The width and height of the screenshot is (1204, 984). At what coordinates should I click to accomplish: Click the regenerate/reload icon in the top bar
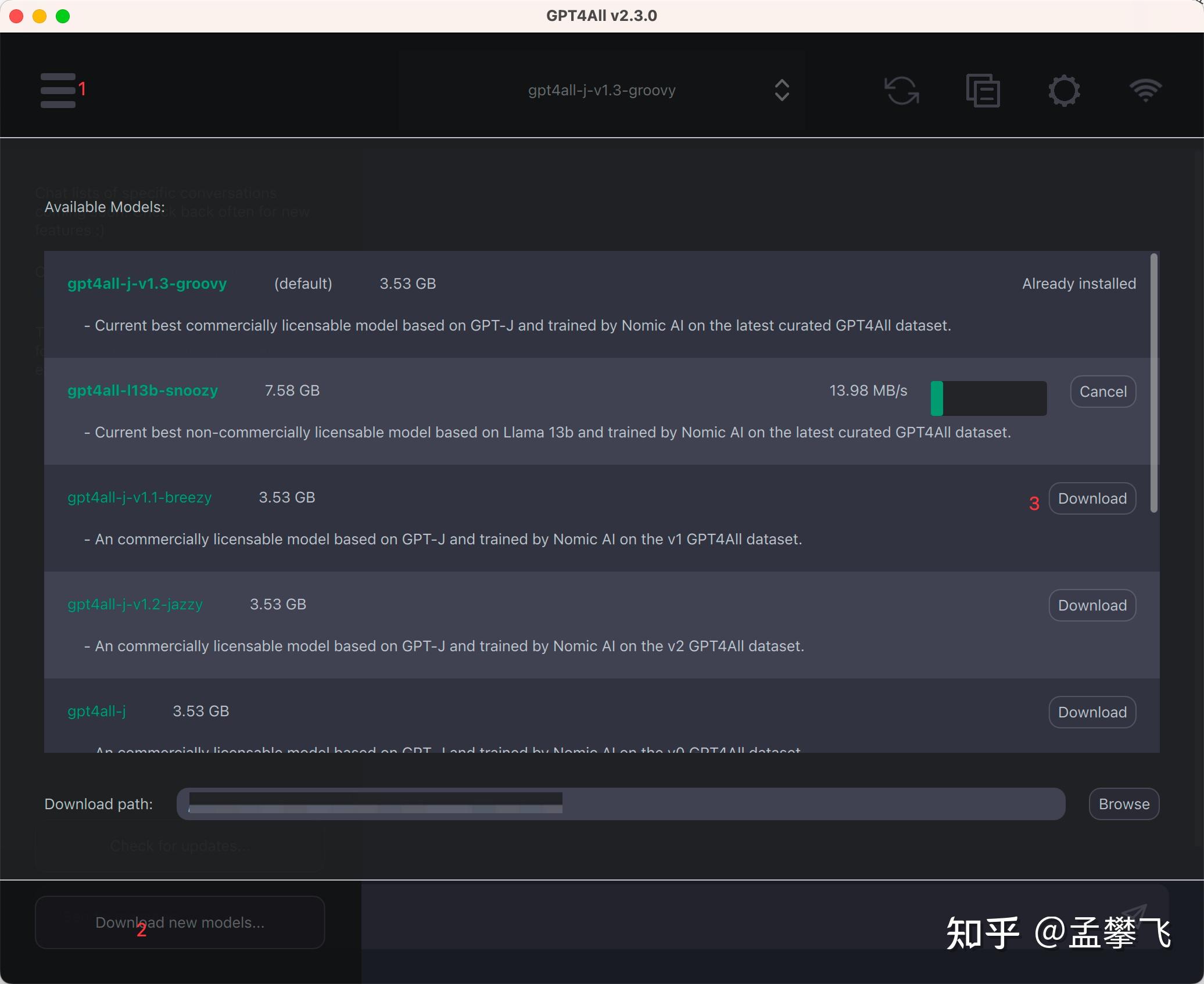(901, 90)
